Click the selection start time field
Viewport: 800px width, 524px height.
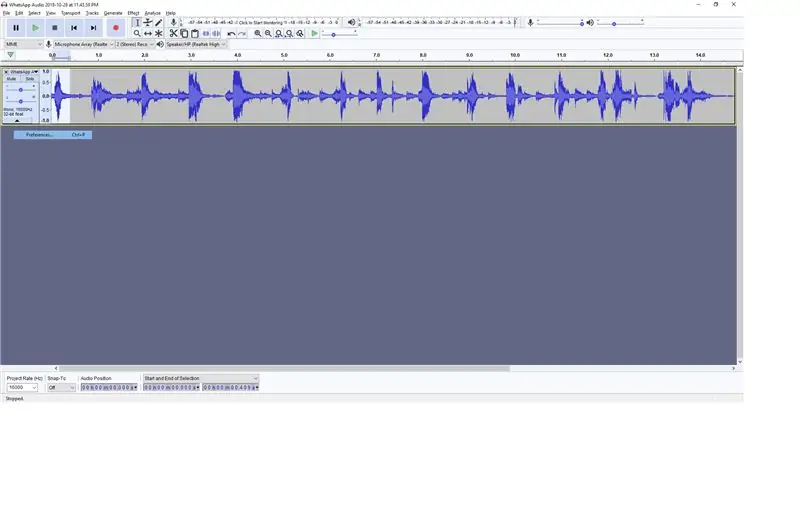[x=171, y=388]
